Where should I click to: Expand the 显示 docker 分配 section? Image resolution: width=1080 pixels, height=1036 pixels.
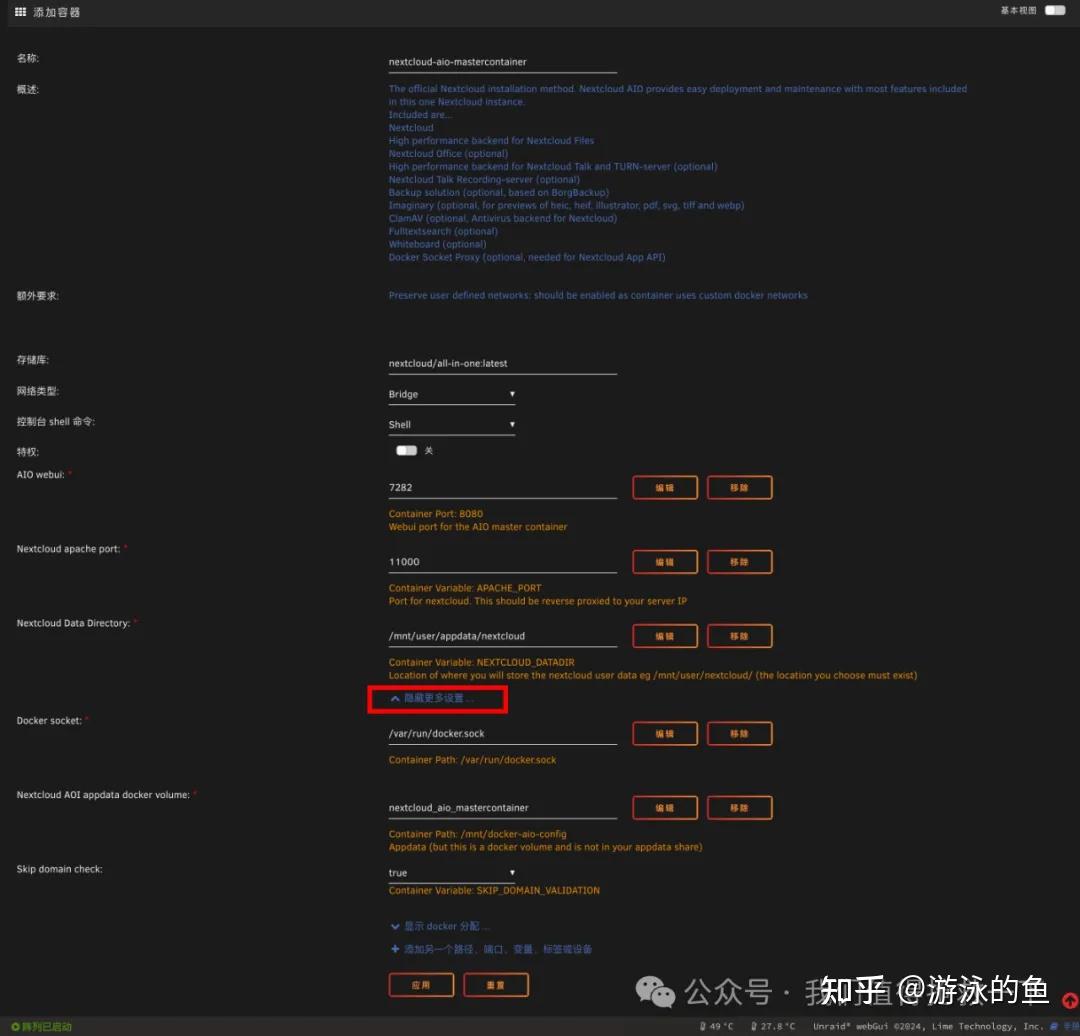[438, 926]
